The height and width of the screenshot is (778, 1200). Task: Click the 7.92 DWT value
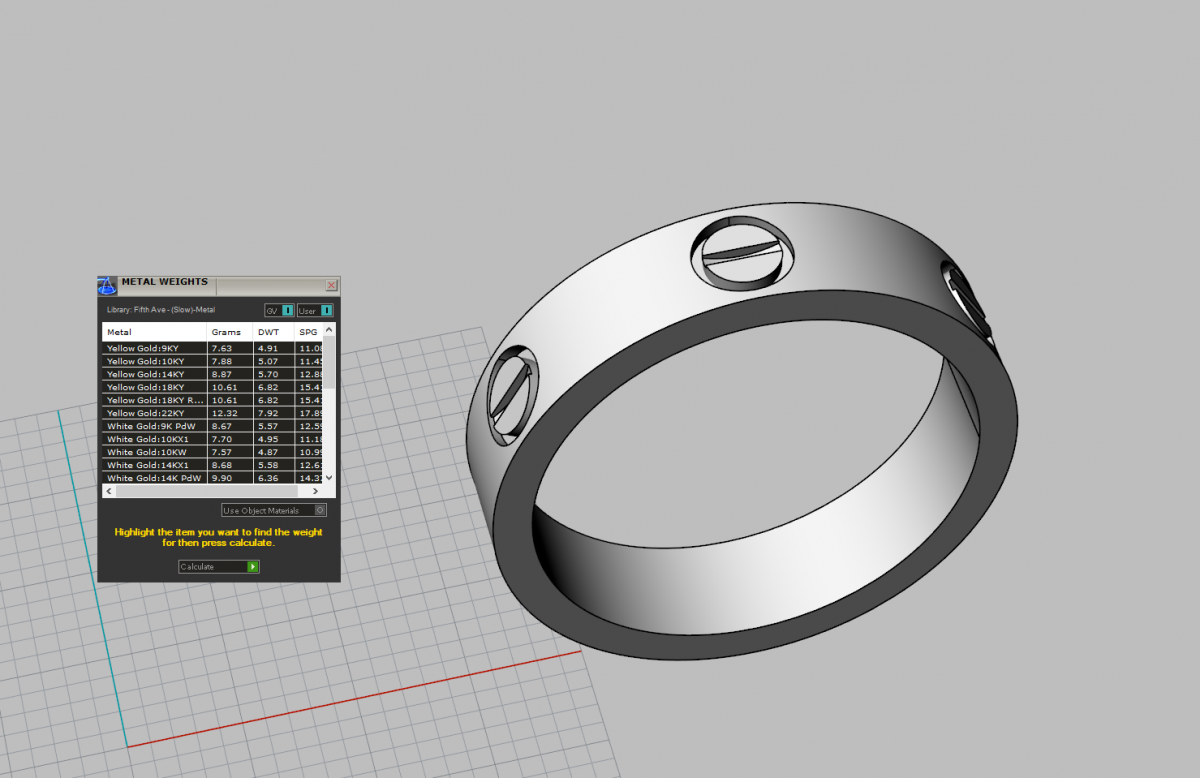click(x=268, y=413)
